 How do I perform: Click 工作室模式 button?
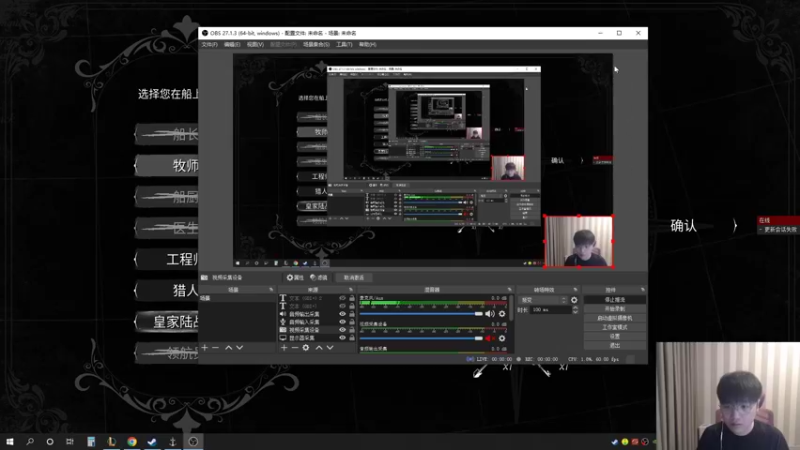click(x=614, y=328)
